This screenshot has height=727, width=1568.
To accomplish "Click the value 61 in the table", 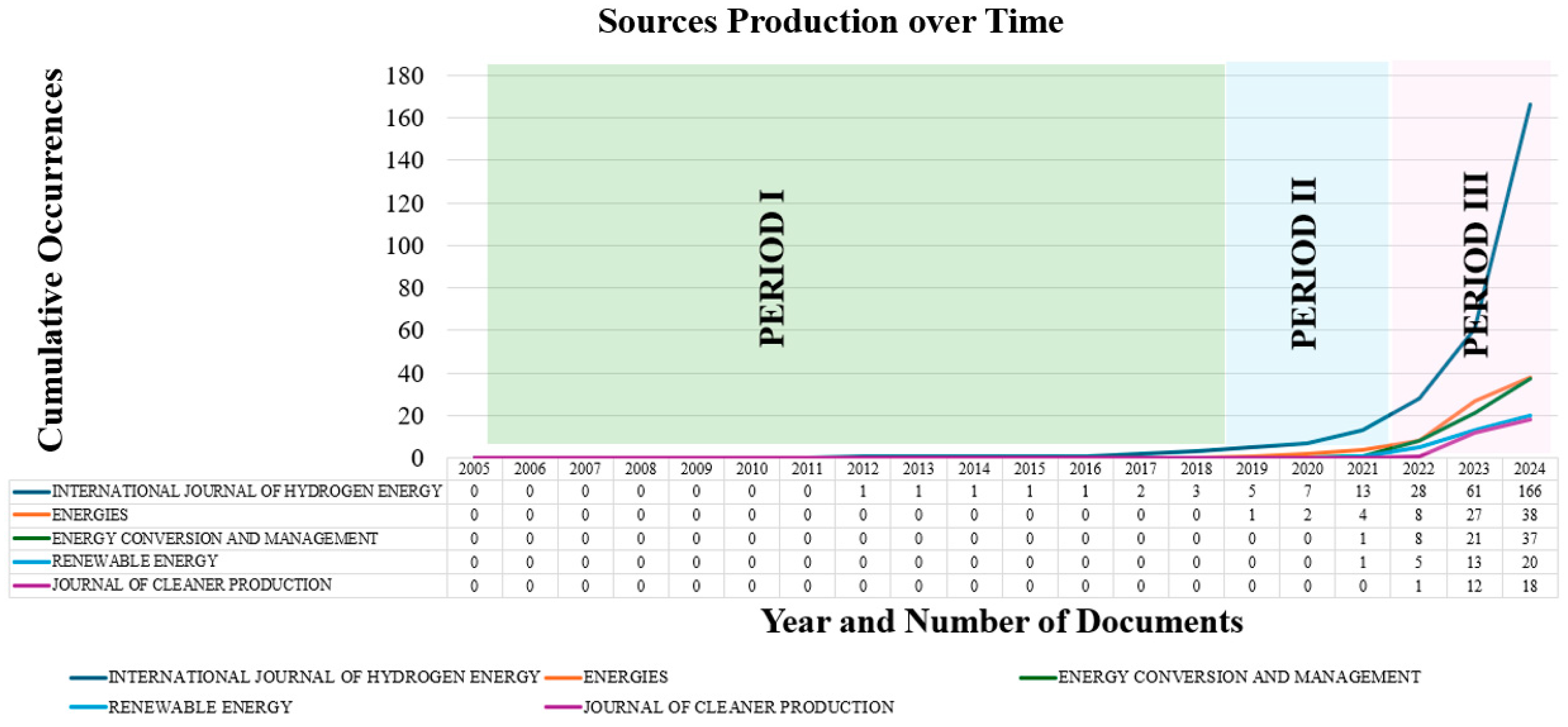I will pyautogui.click(x=1474, y=492).
